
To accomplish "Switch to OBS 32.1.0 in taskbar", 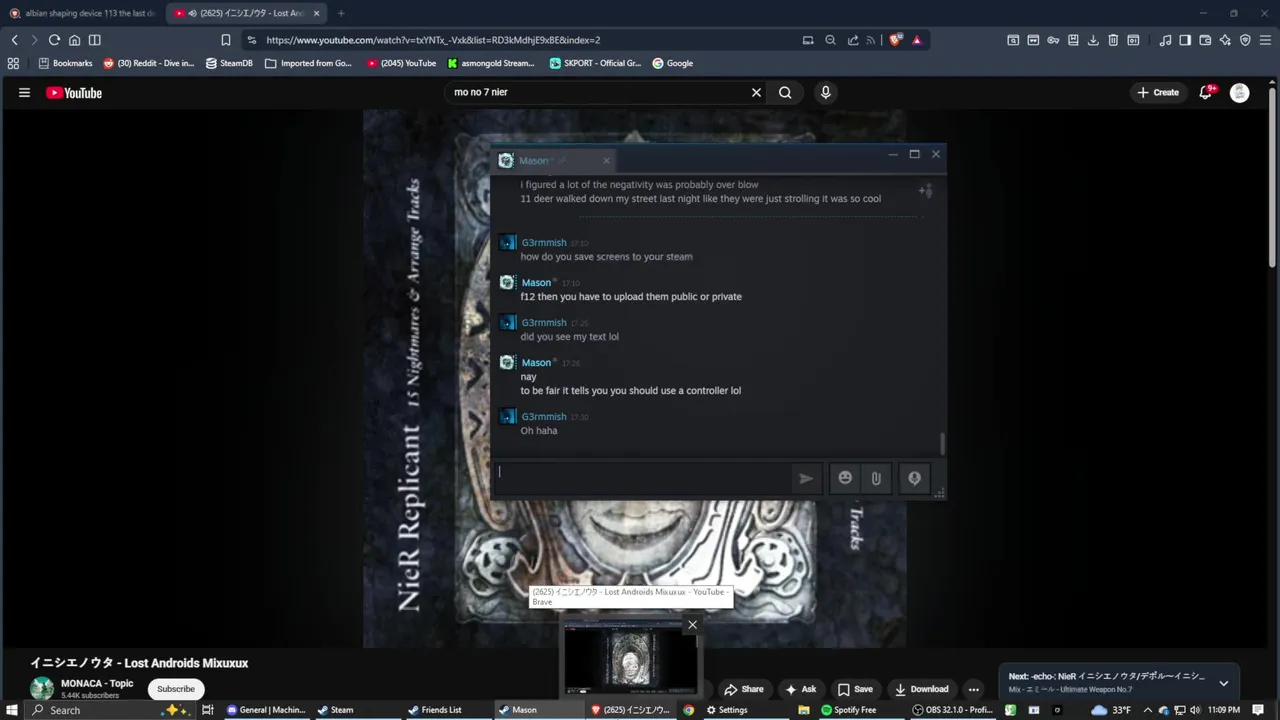I will point(952,710).
